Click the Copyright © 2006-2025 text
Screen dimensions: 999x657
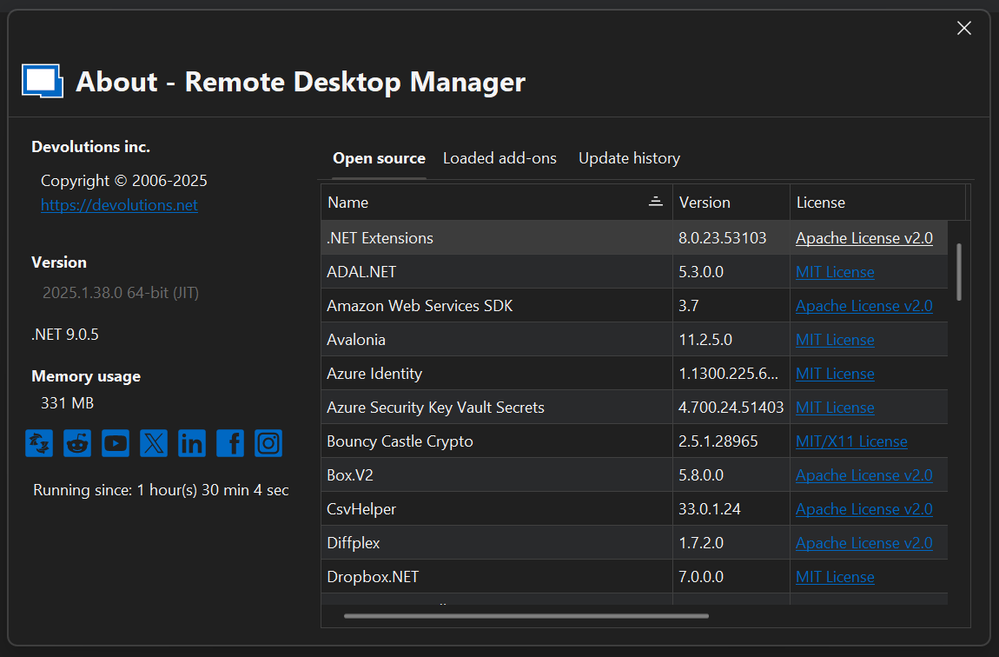tap(124, 180)
